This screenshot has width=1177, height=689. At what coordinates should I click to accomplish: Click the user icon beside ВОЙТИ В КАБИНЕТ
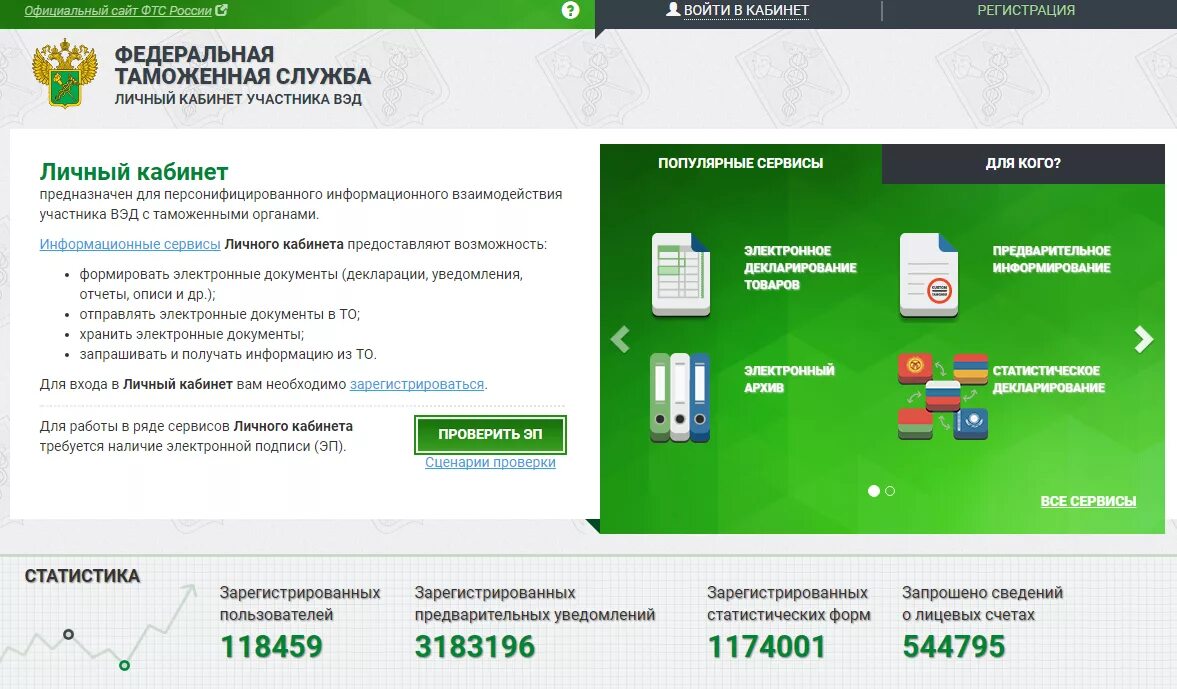(673, 9)
